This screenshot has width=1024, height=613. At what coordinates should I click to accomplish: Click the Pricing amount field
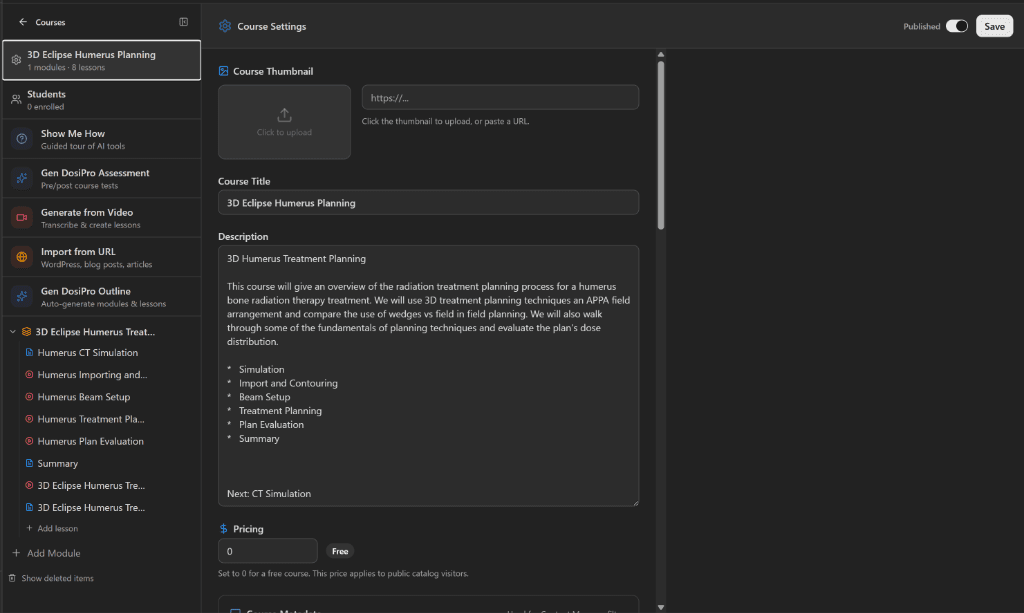pos(268,551)
